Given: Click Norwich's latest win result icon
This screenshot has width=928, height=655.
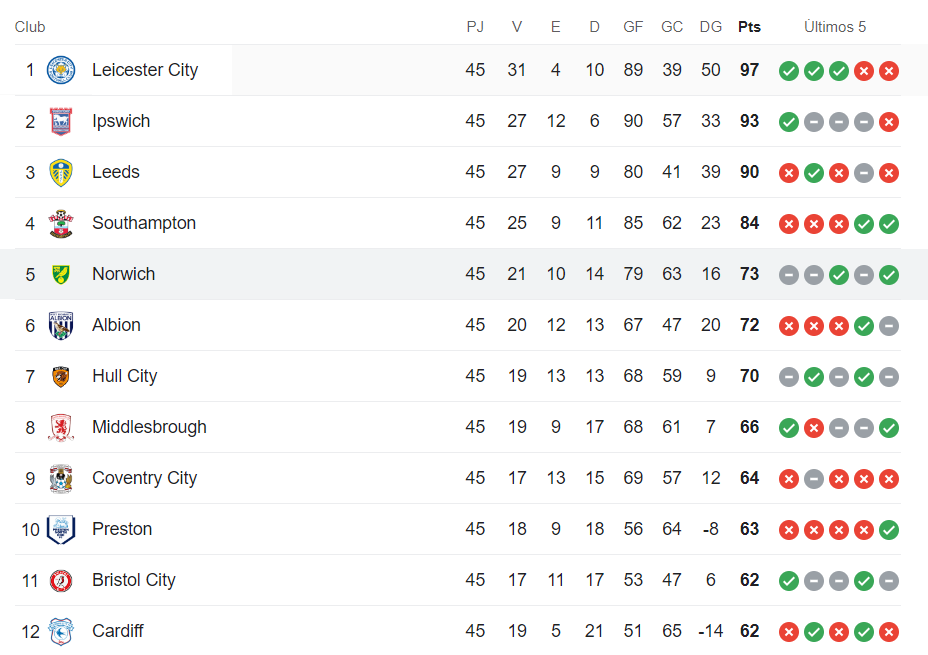Looking at the screenshot, I should (x=889, y=275).
